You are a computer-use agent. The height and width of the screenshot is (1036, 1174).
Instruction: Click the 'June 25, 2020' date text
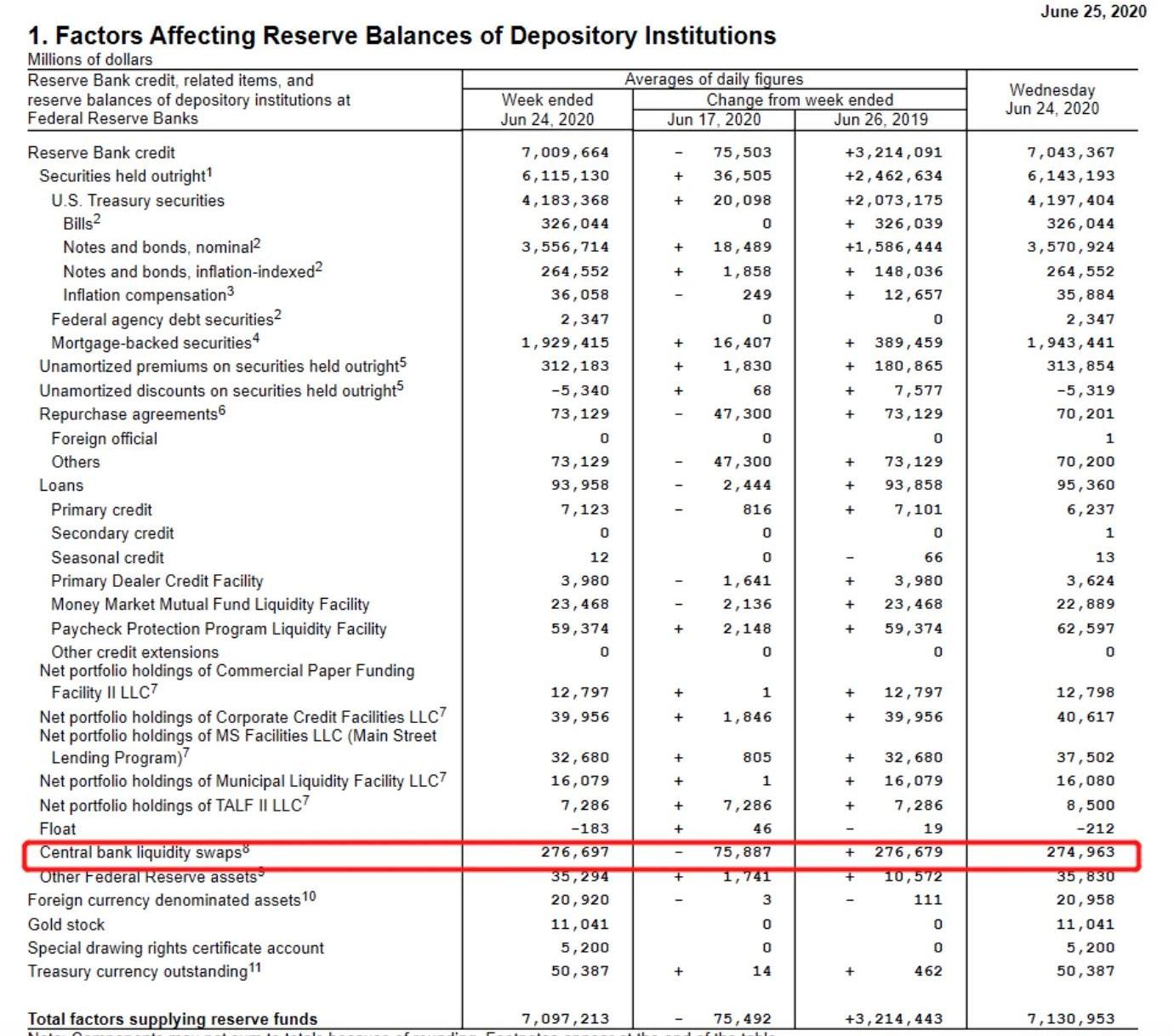(1093, 11)
